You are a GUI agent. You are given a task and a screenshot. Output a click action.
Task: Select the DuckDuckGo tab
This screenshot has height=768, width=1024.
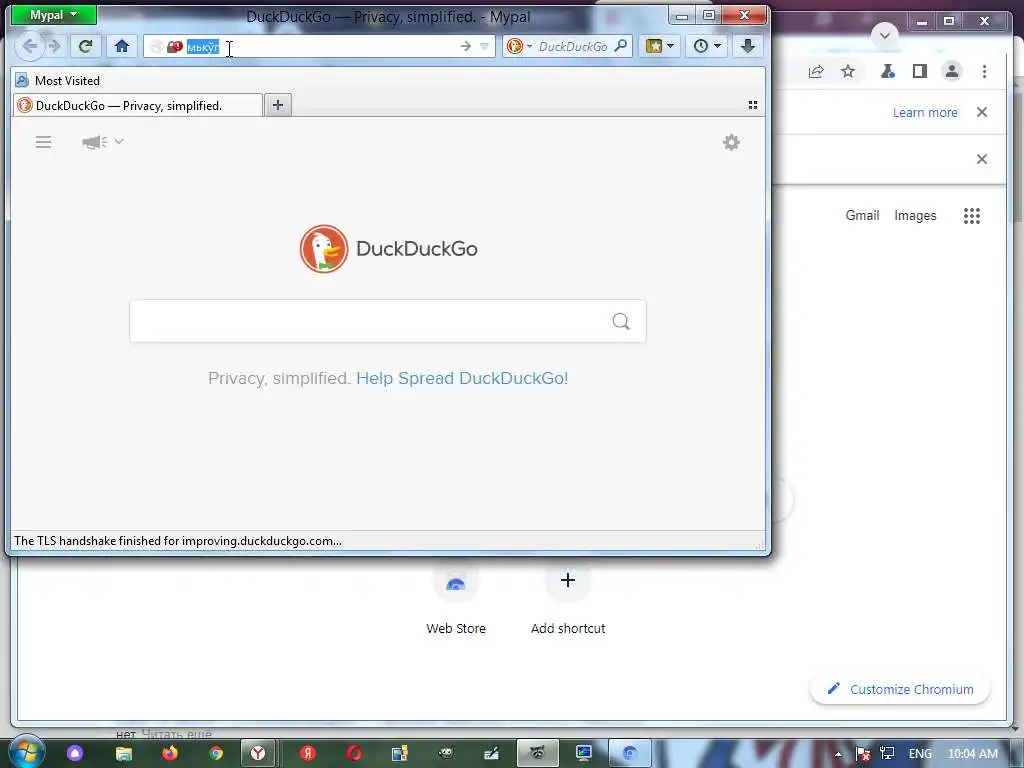coord(137,106)
